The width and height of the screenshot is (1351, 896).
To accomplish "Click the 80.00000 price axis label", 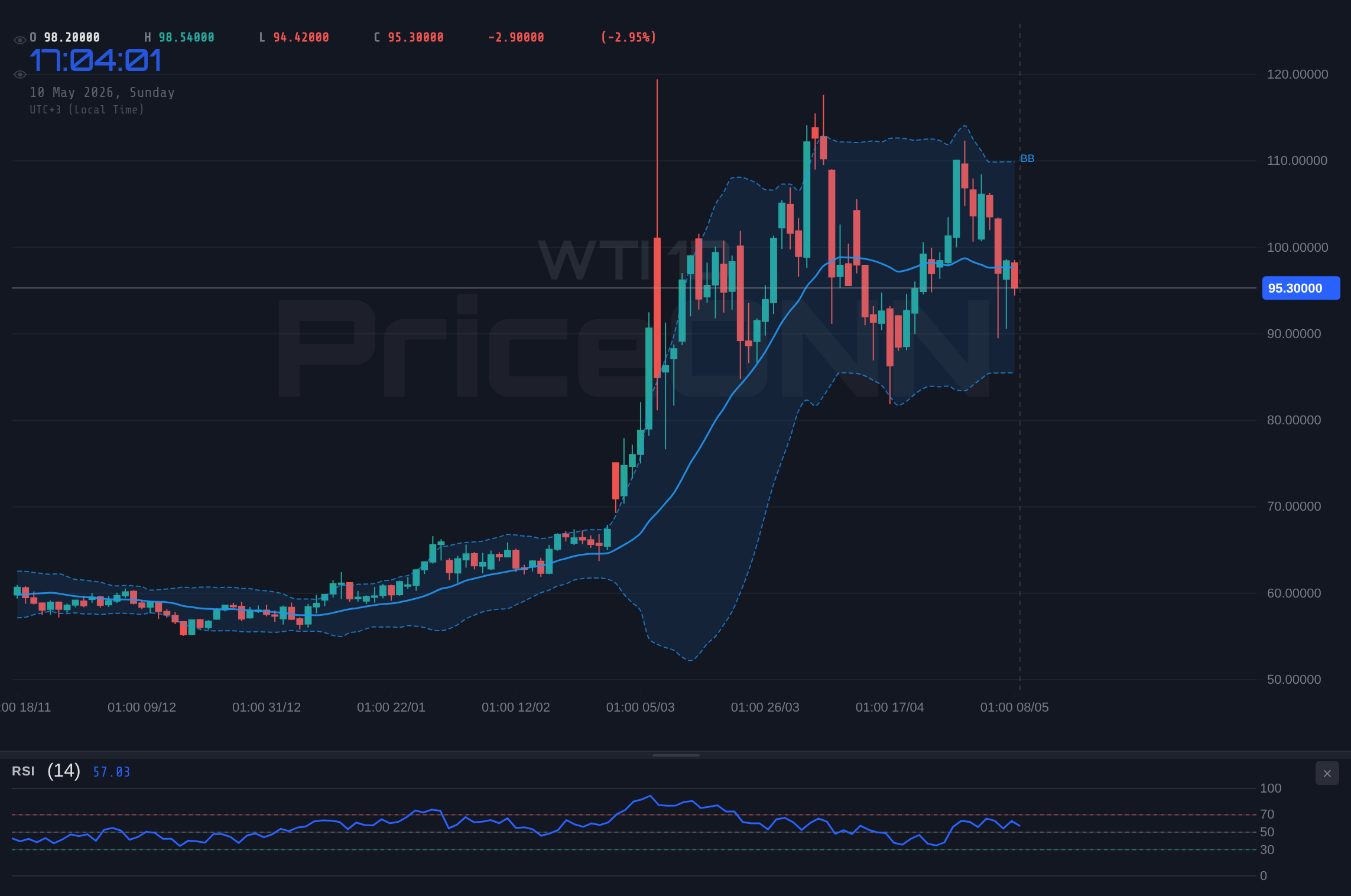I will coord(1294,420).
